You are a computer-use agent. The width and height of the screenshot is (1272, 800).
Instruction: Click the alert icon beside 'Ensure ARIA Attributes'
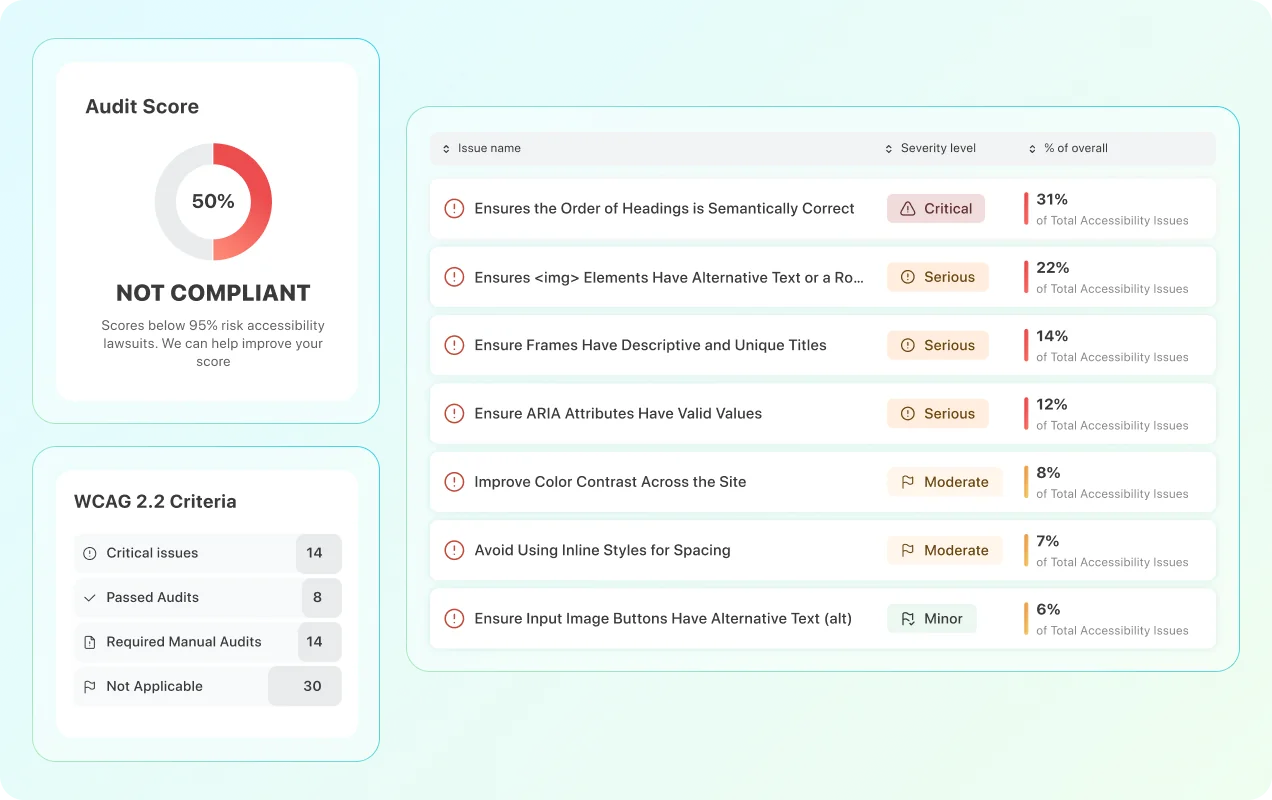pyautogui.click(x=454, y=413)
